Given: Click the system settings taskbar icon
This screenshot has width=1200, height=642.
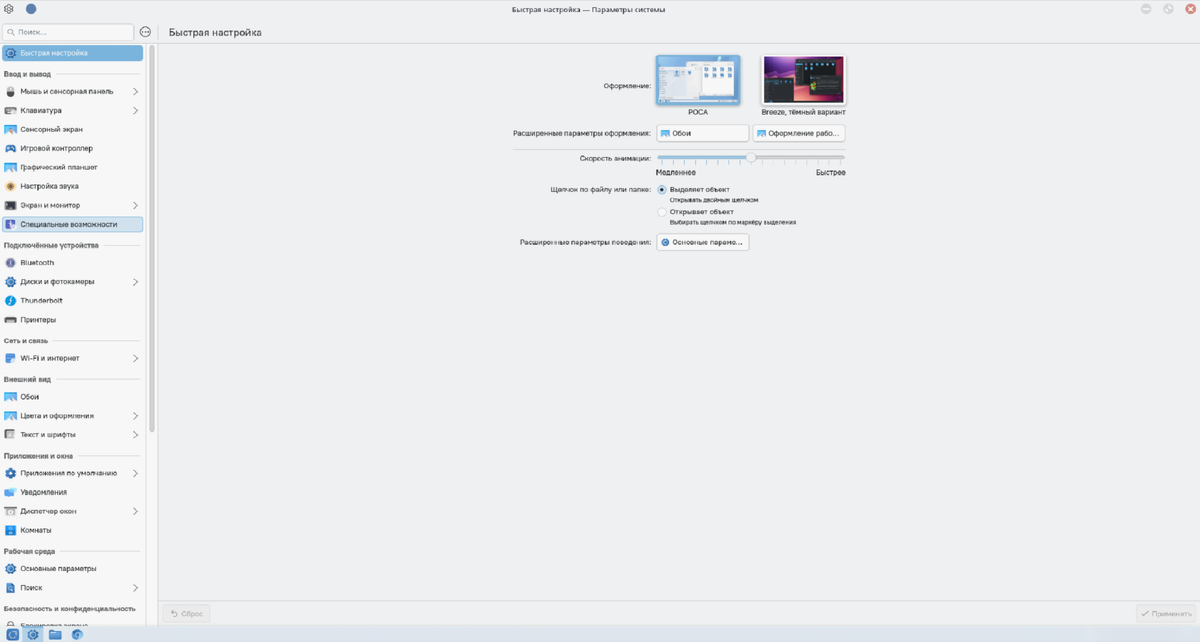Looking at the screenshot, I should [33, 634].
